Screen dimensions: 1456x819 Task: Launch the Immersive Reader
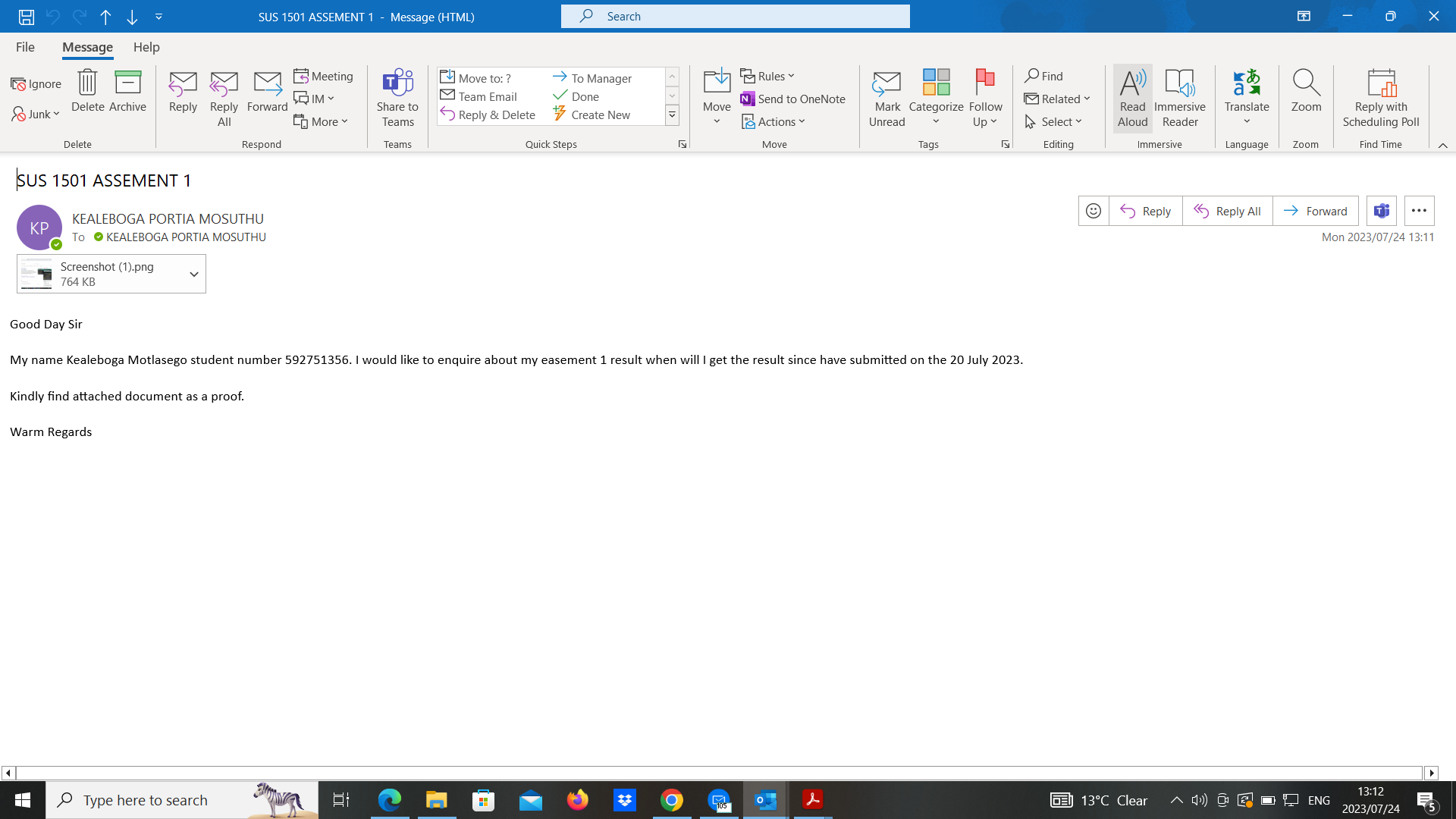(x=1179, y=97)
